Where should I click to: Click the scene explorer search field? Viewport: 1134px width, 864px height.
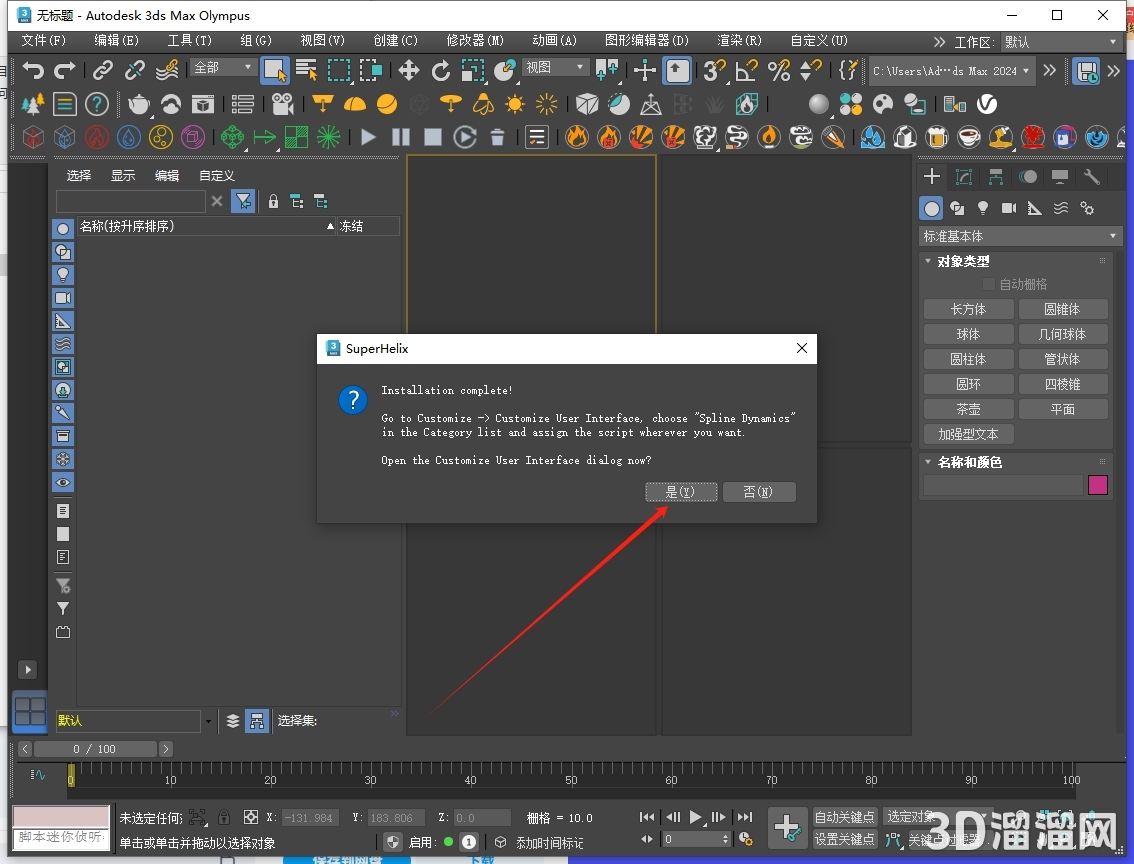131,201
